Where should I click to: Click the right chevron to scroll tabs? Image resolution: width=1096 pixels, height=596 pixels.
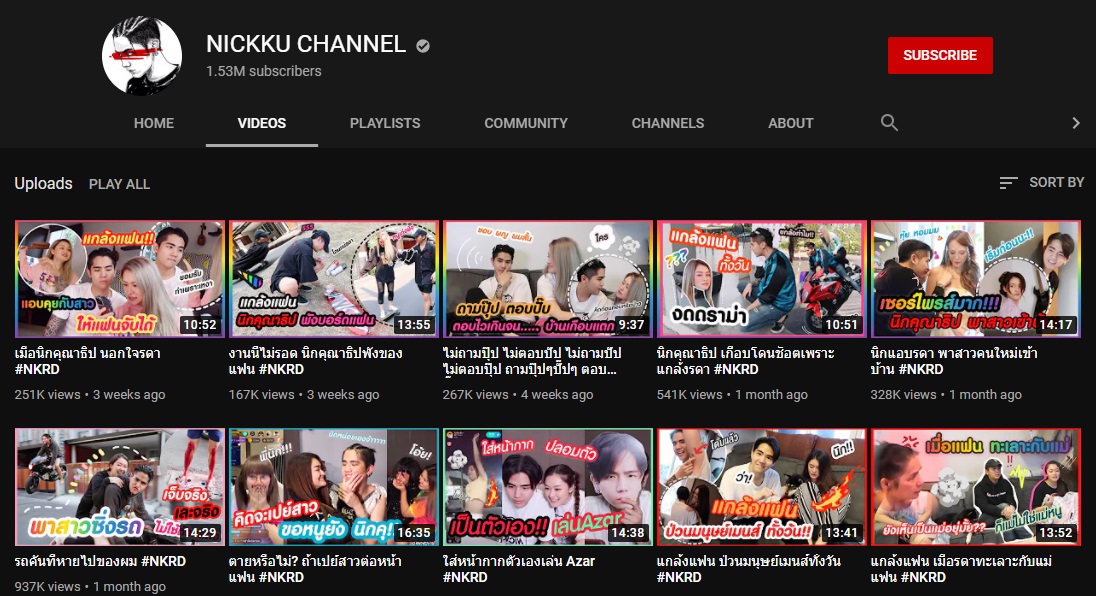(x=1076, y=123)
